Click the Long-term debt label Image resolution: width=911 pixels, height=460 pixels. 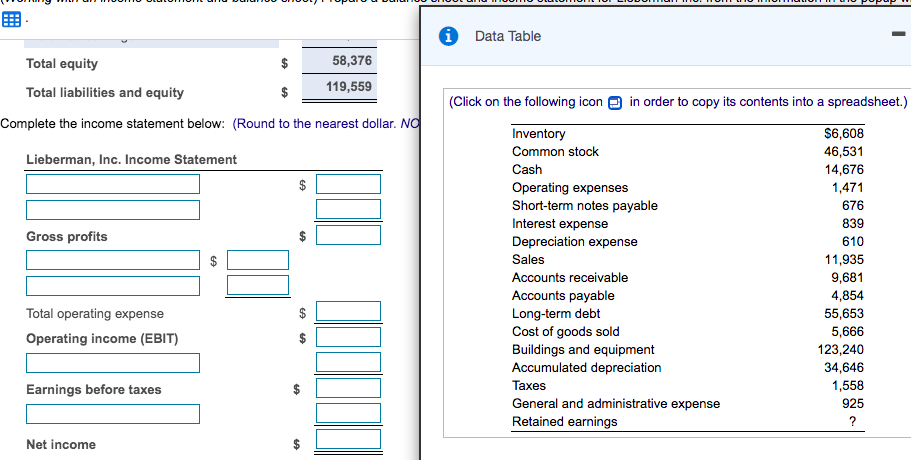[x=556, y=314]
